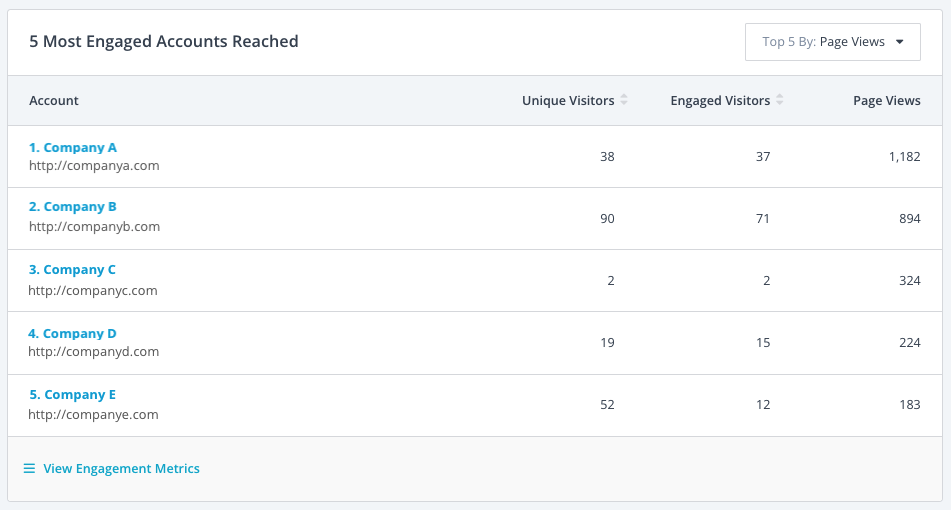Screen dimensions: 951x510
Task: Open the Top 5 By Page Views dropdown
Action: (x=831, y=42)
